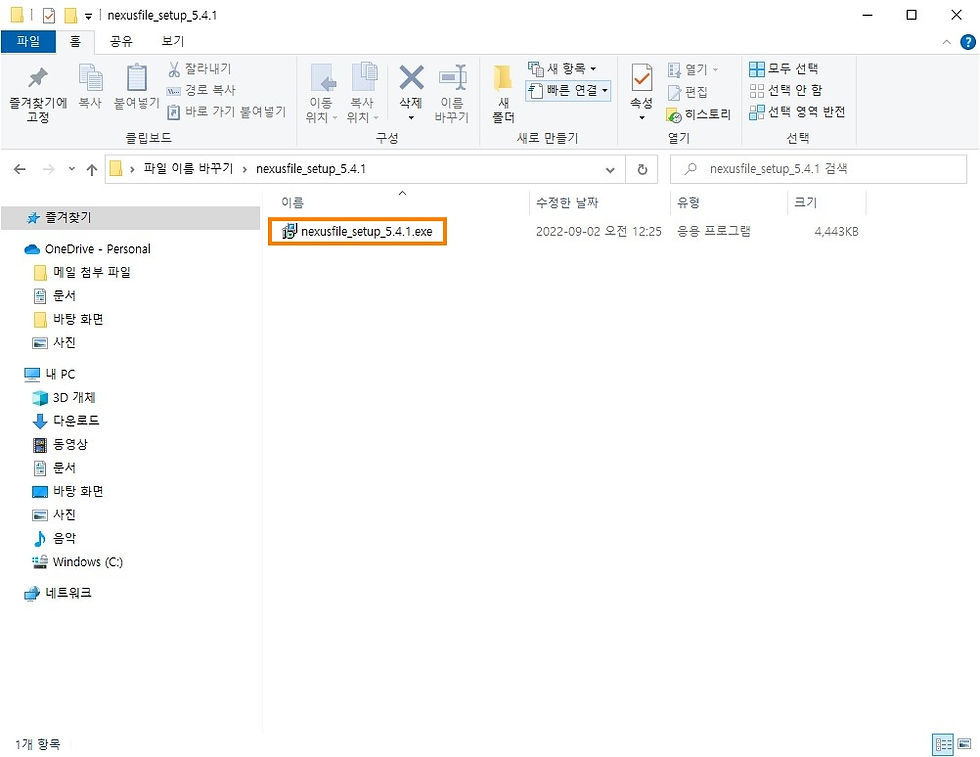This screenshot has width=980, height=757.
Task: Select nexusfile_setup_5.4.1.exe file
Action: [358, 232]
